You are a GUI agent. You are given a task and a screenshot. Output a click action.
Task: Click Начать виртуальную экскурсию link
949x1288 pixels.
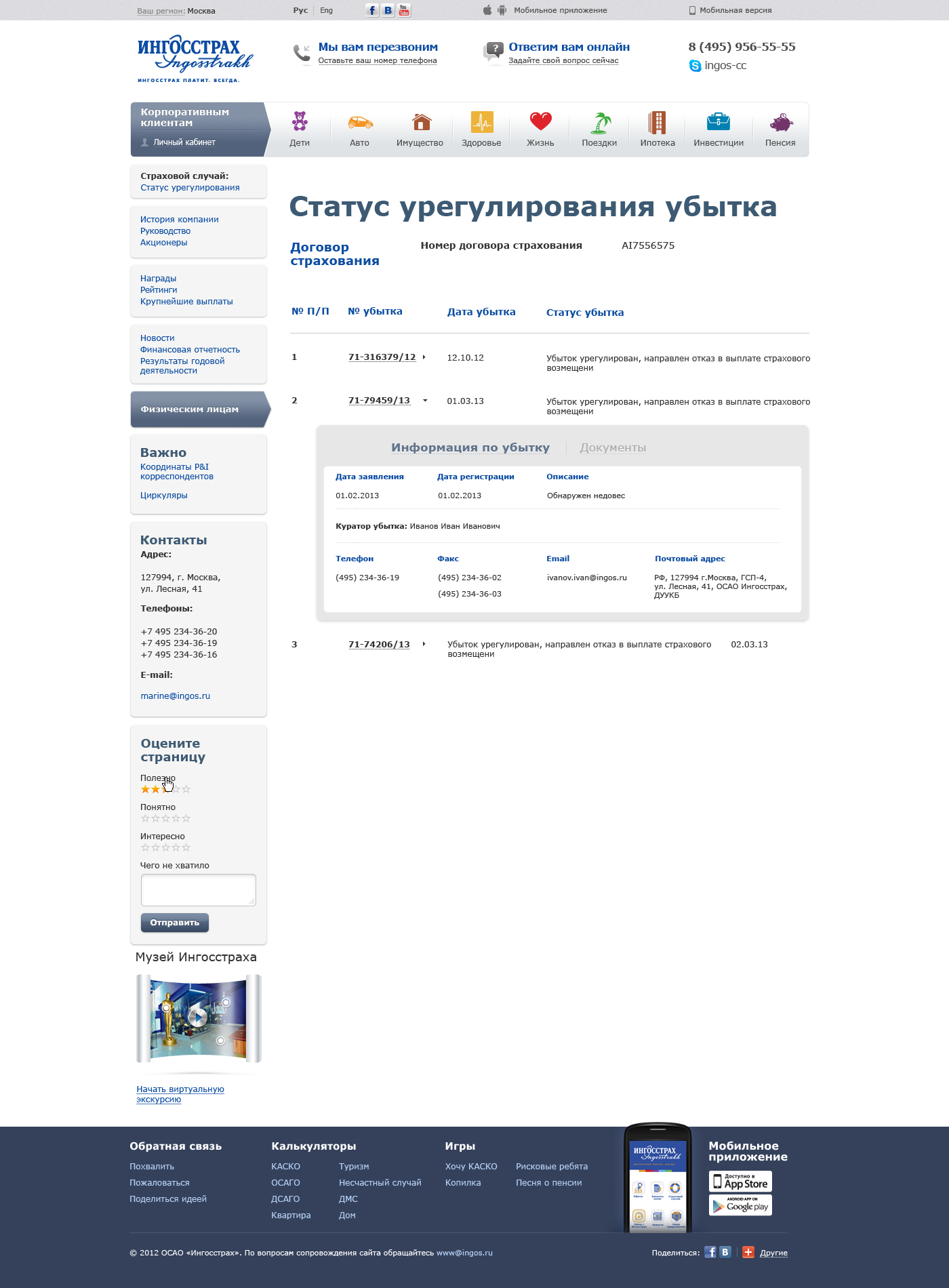coord(180,1094)
